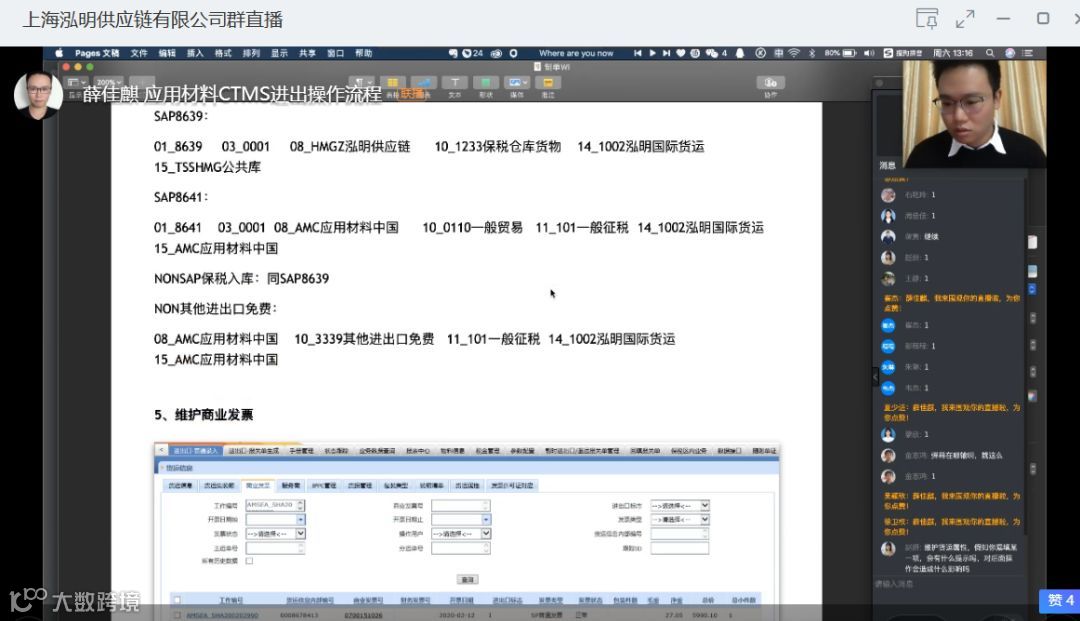The height and width of the screenshot is (621, 1080).
Task: Open the notification bell icon in menu bar
Action: click(x=740, y=53)
